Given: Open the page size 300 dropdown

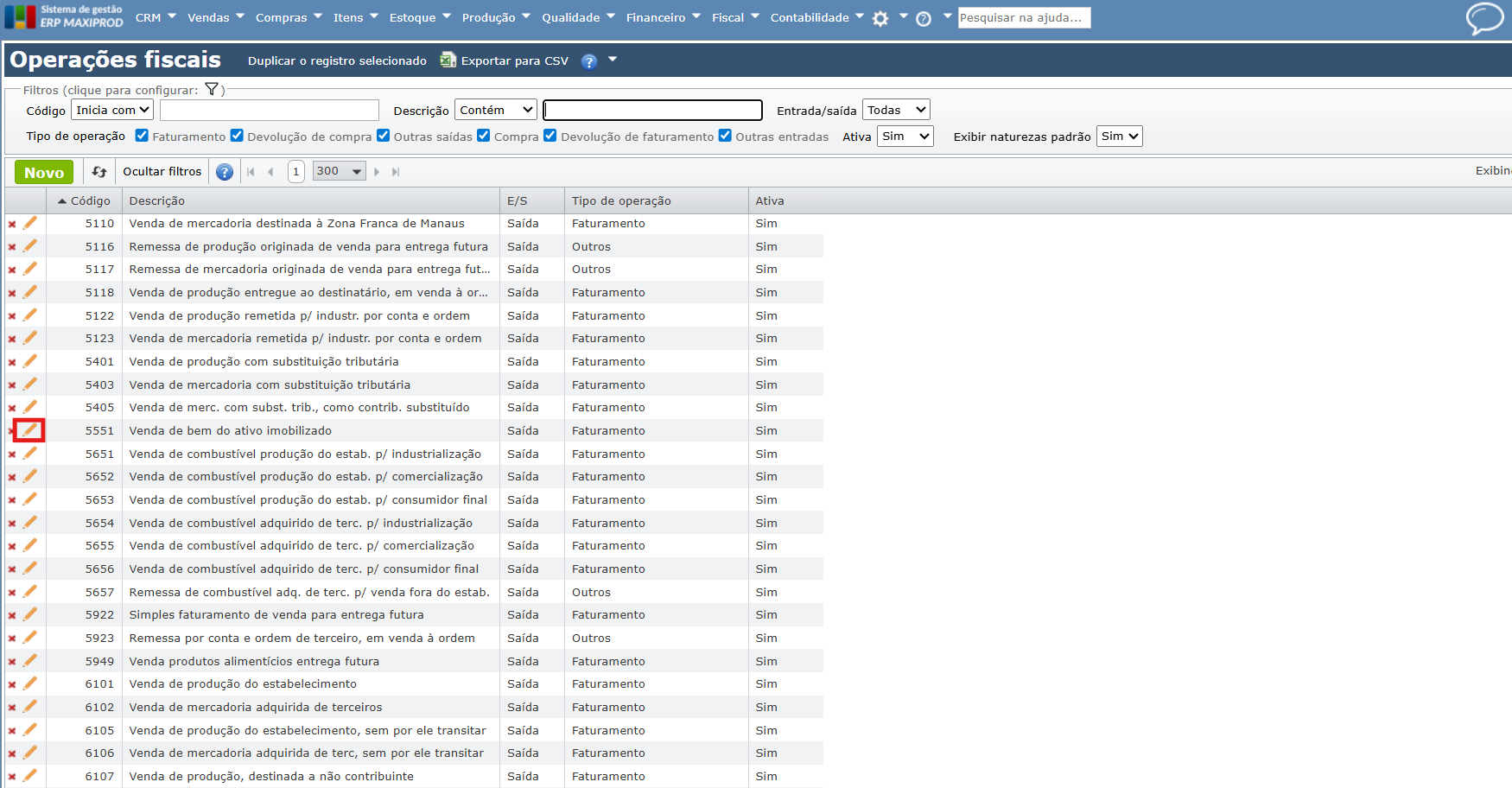Looking at the screenshot, I should point(339,171).
